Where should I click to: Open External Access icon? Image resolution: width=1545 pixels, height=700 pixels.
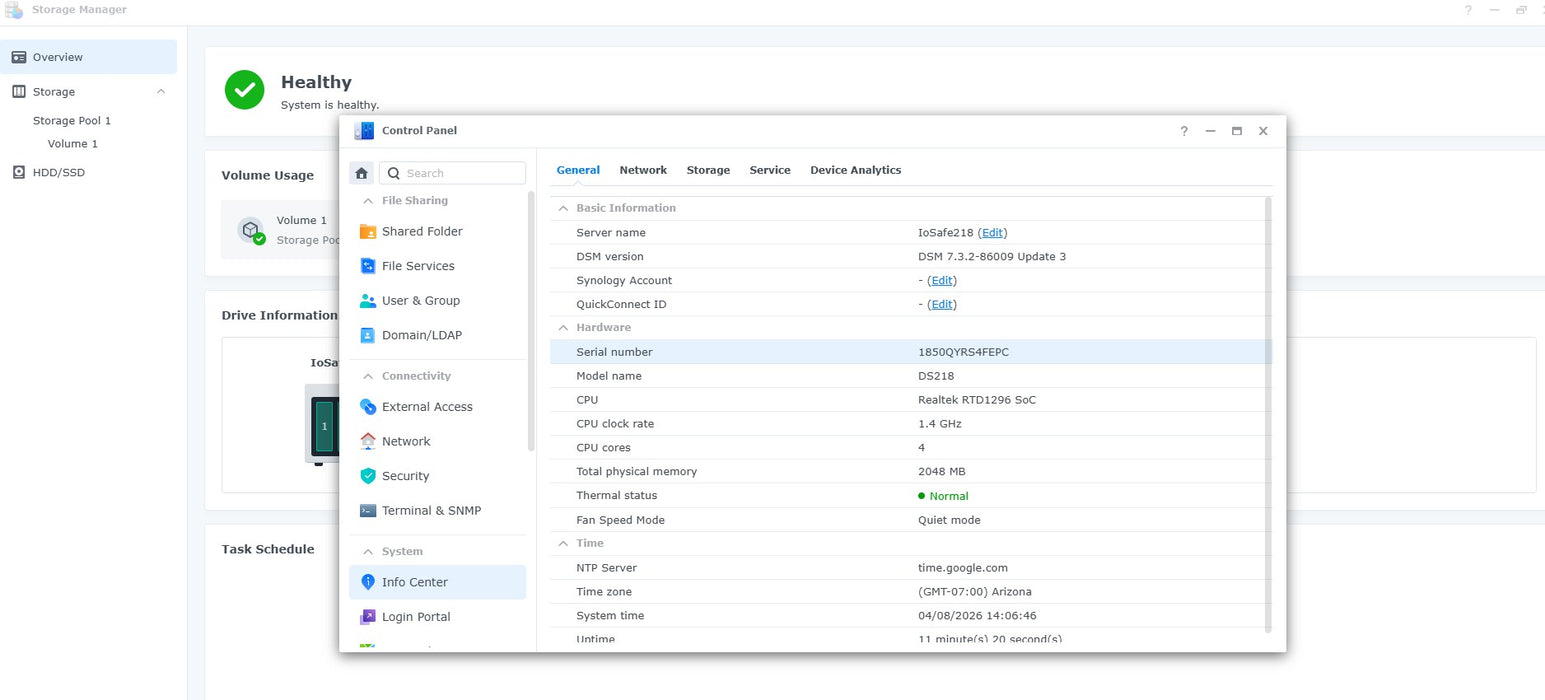coord(368,407)
